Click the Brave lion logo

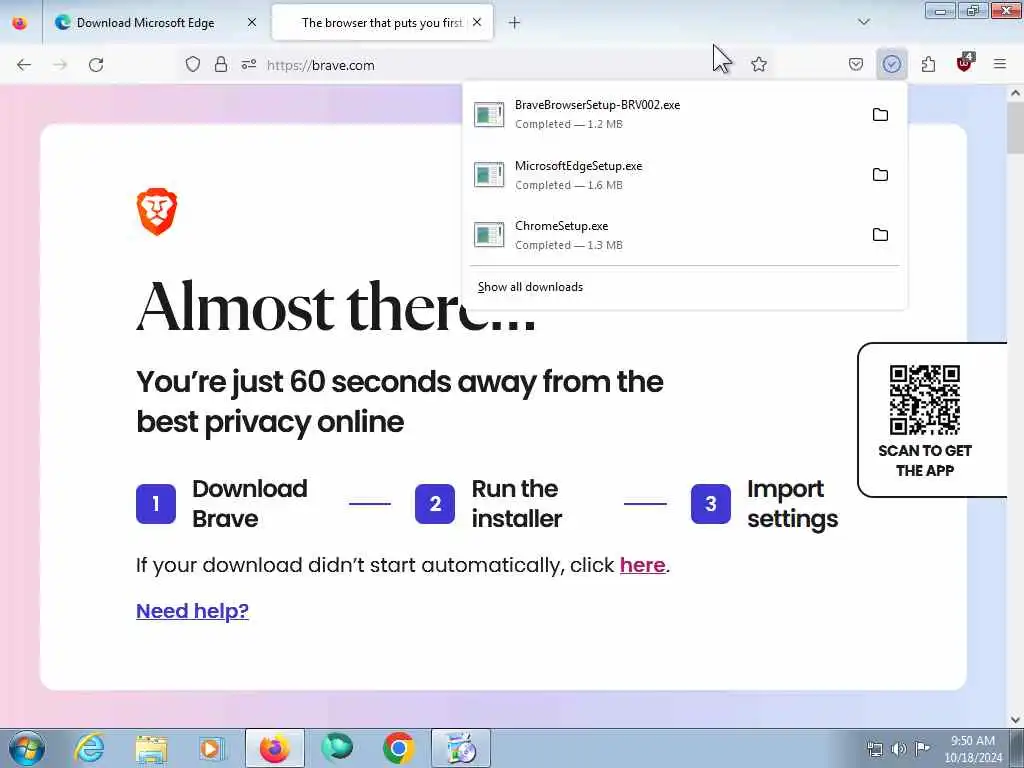click(x=157, y=212)
